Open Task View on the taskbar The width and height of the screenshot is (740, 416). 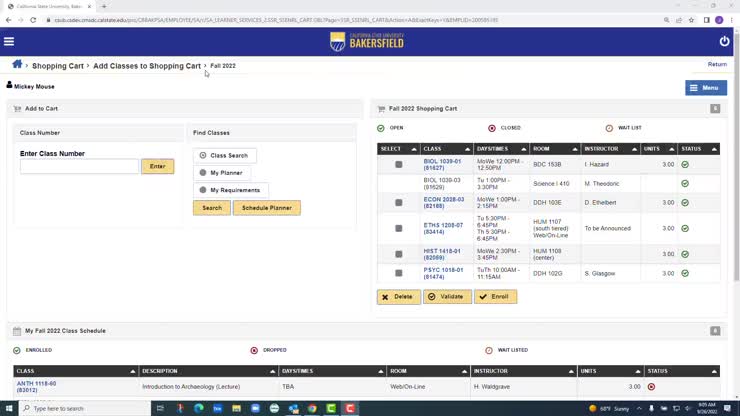pyautogui.click(x=160, y=408)
